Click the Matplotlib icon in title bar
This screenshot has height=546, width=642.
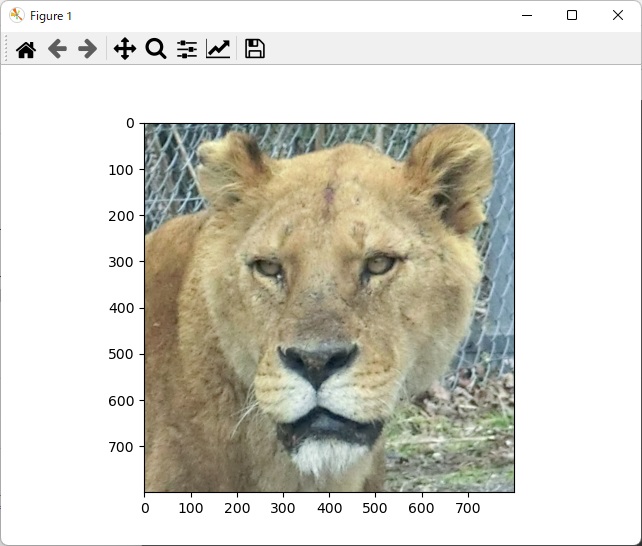(16, 15)
